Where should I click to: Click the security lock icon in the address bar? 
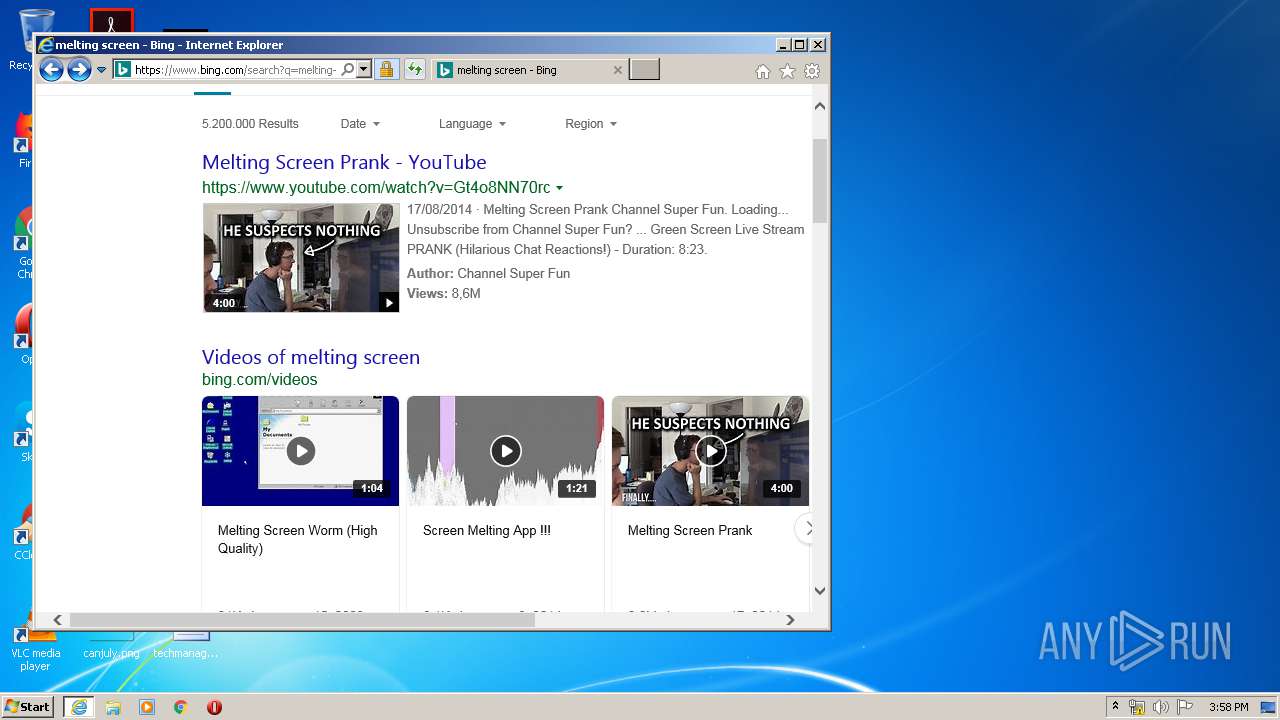(x=386, y=70)
